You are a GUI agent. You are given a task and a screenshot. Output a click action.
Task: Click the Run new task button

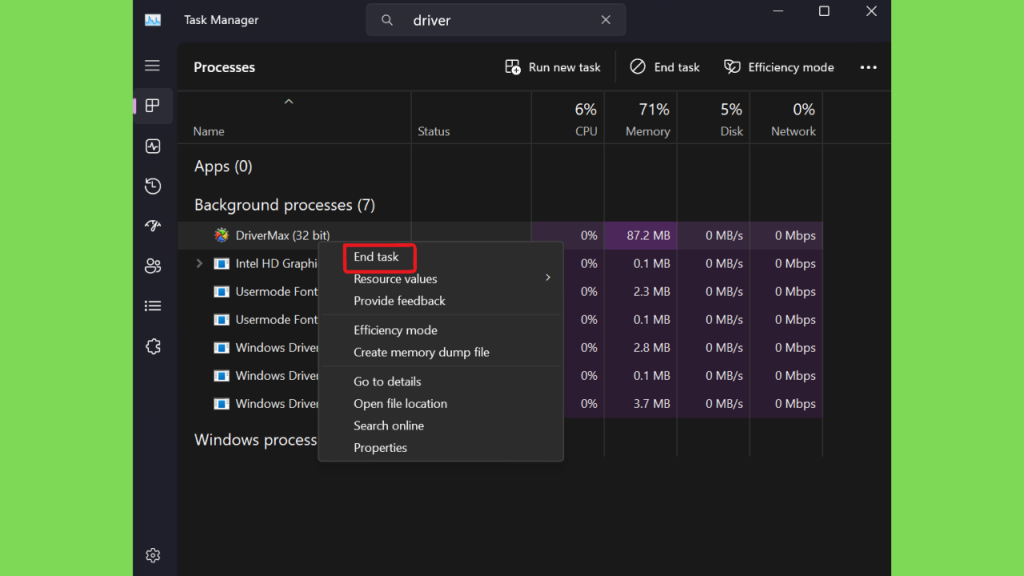[553, 67]
